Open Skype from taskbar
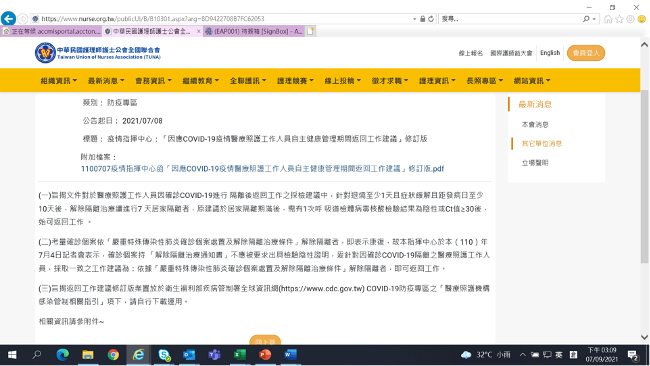 [x=164, y=355]
